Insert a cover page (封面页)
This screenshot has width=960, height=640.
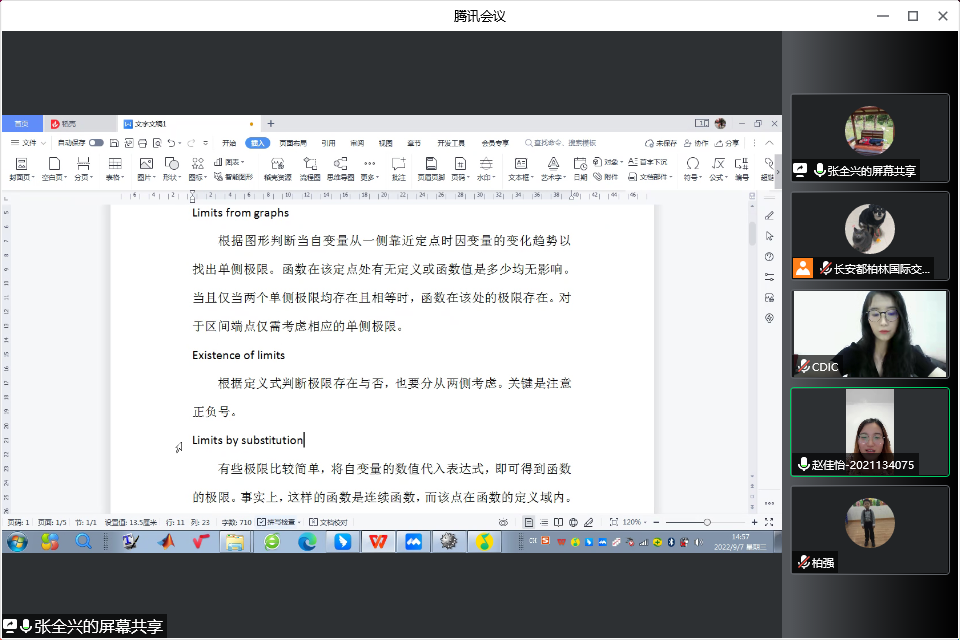tap(20, 168)
